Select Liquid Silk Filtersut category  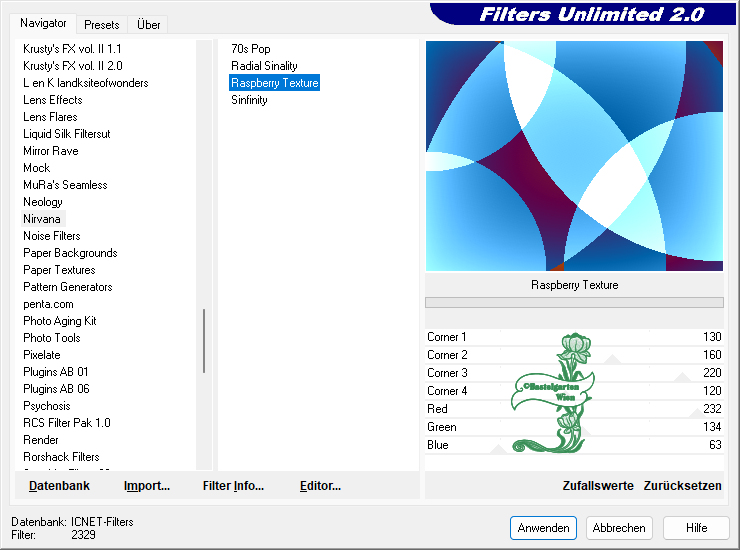pos(67,134)
